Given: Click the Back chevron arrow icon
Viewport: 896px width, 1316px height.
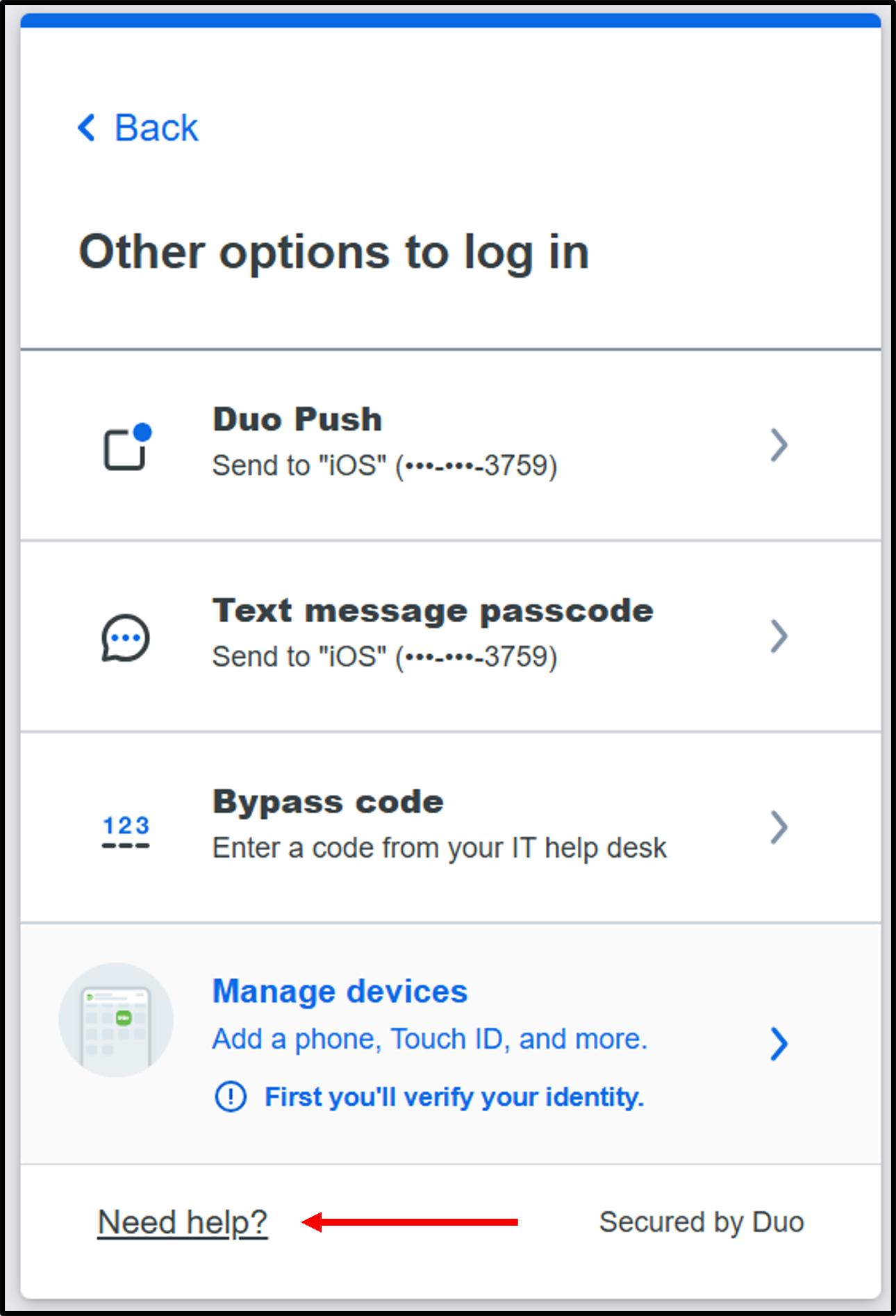Looking at the screenshot, I should pos(86,128).
